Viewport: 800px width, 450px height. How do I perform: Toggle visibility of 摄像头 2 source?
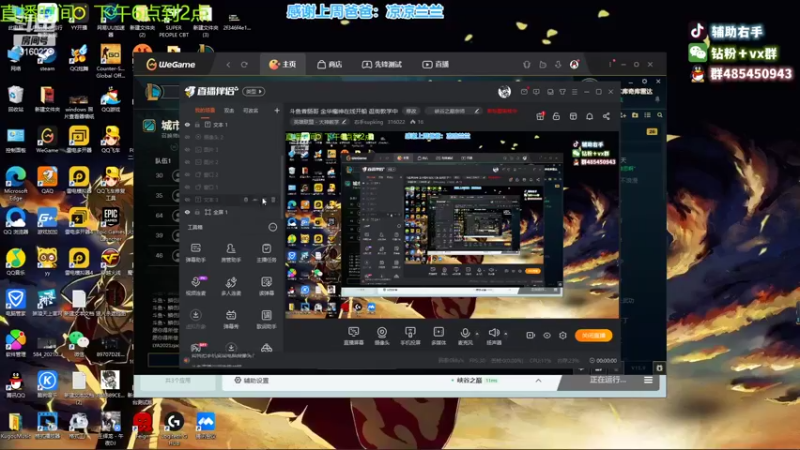[x=187, y=137]
